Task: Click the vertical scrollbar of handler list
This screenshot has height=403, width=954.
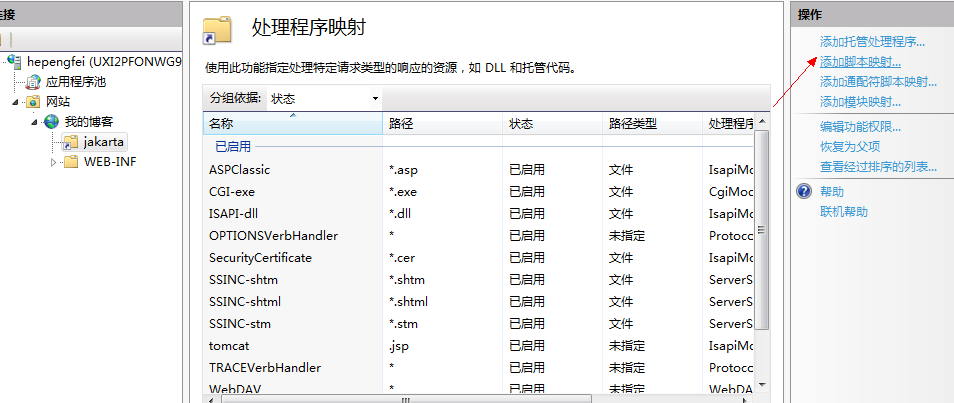Action: 761,230
